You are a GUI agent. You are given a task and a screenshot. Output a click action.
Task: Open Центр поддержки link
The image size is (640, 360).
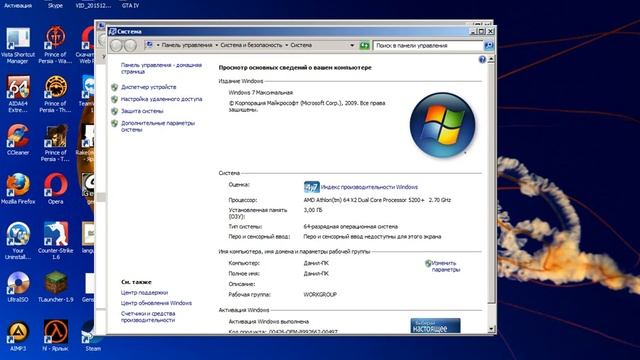(144, 293)
